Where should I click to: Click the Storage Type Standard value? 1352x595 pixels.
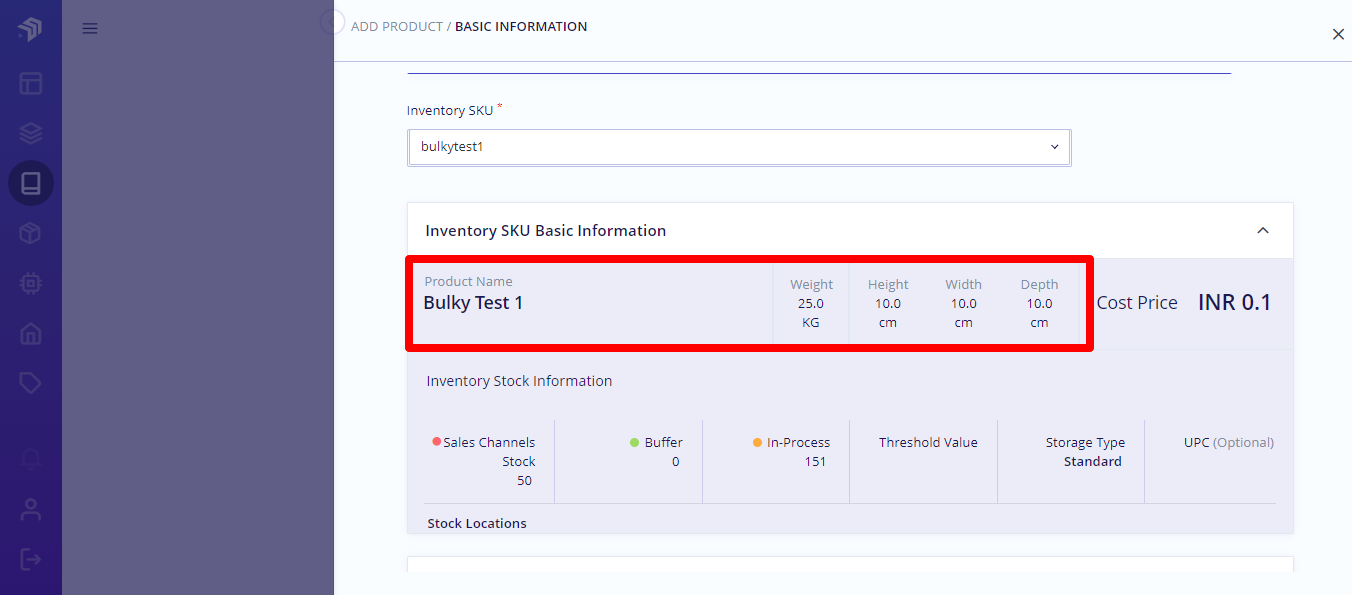click(x=1092, y=462)
